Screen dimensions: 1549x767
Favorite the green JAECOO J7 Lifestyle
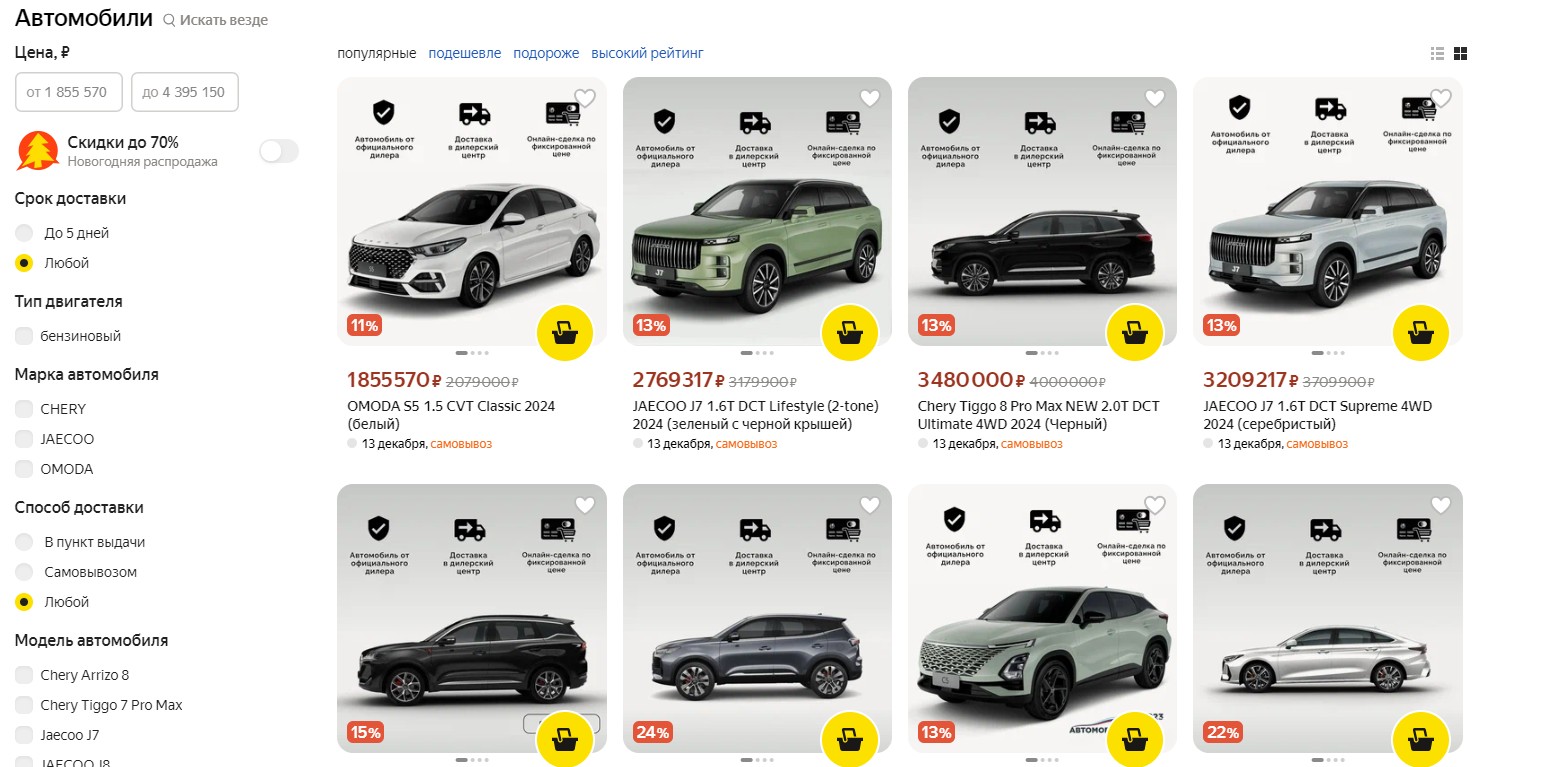tap(870, 98)
